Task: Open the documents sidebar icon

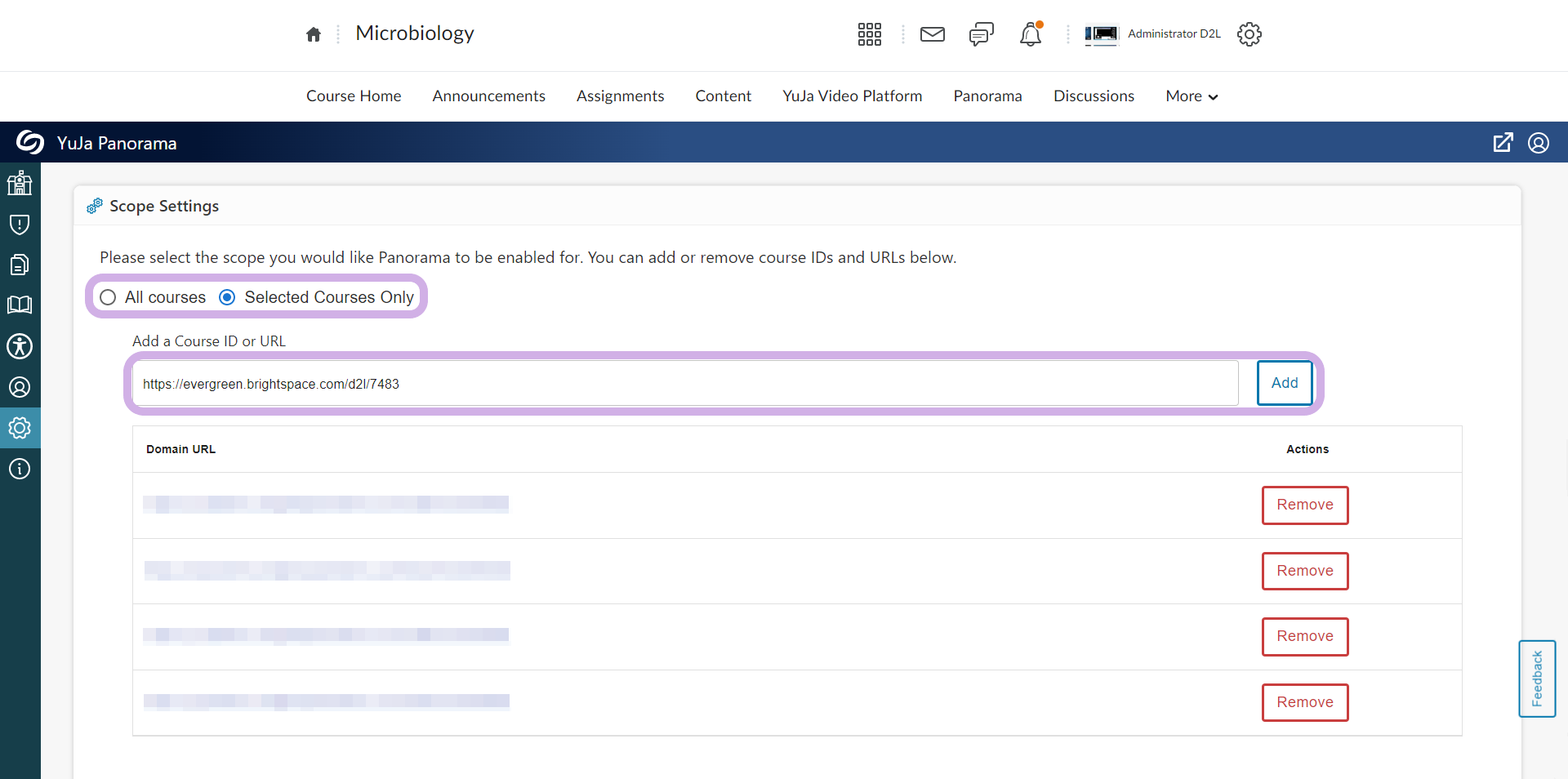Action: point(20,265)
